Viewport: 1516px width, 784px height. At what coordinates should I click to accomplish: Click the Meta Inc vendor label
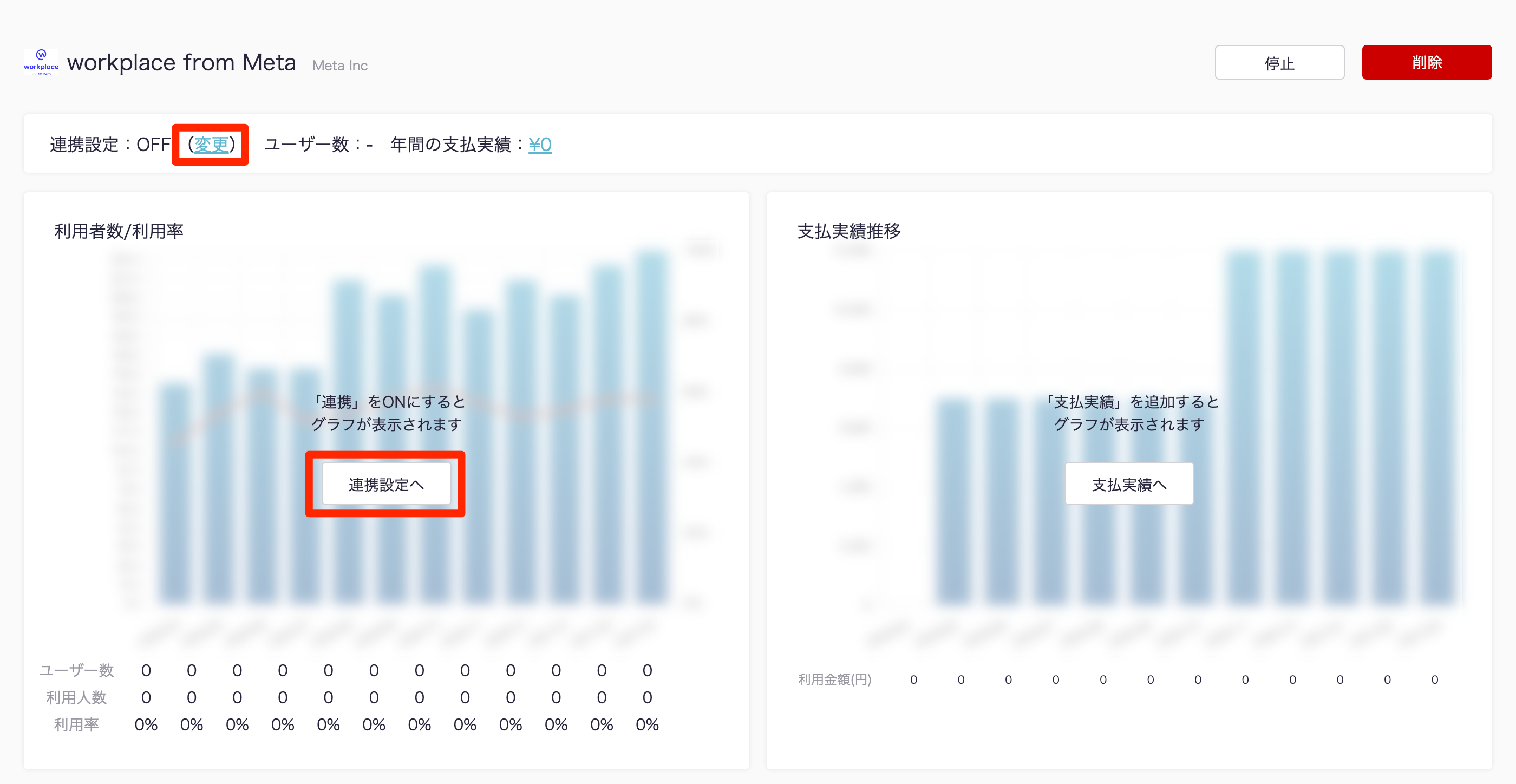click(339, 66)
